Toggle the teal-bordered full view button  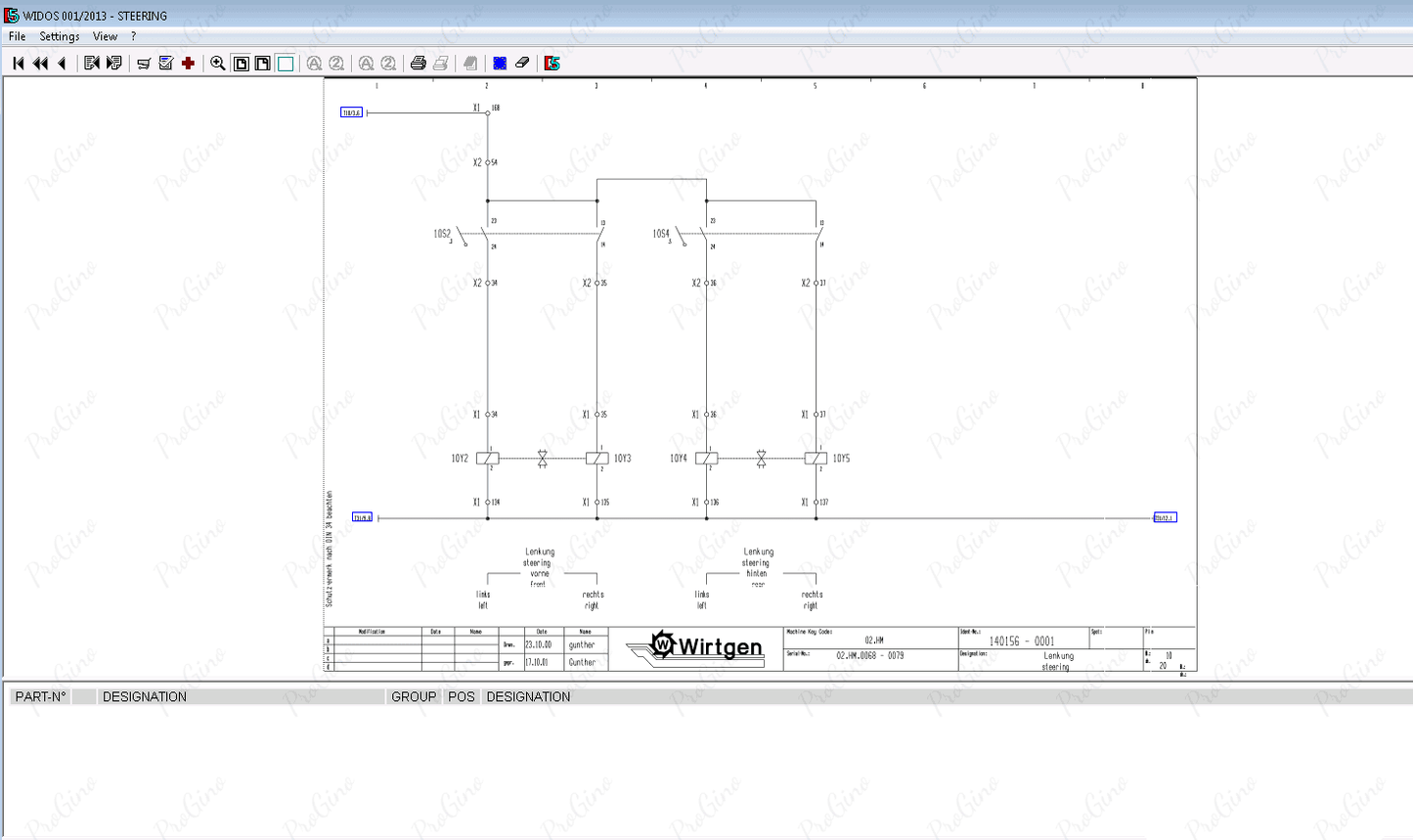[286, 64]
